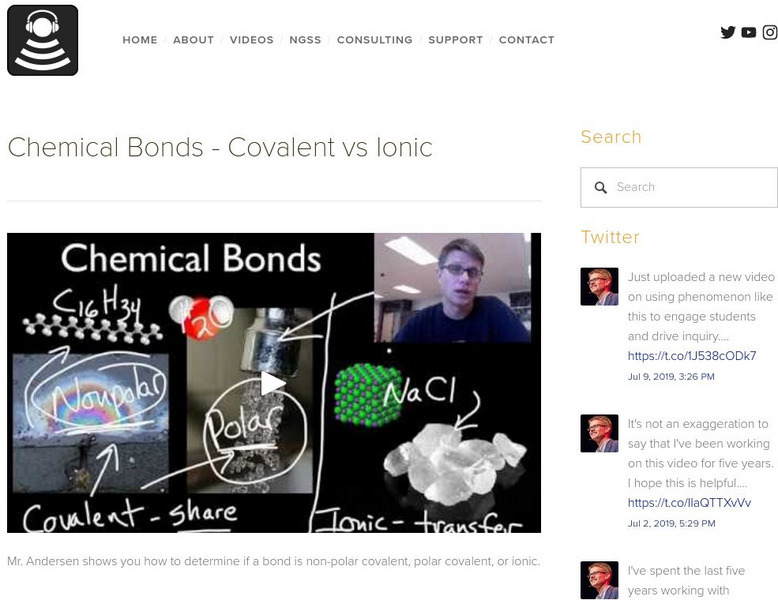Viewport: 778px width, 600px height.
Task: Click the avatar on the second tweet
Action: (599, 433)
